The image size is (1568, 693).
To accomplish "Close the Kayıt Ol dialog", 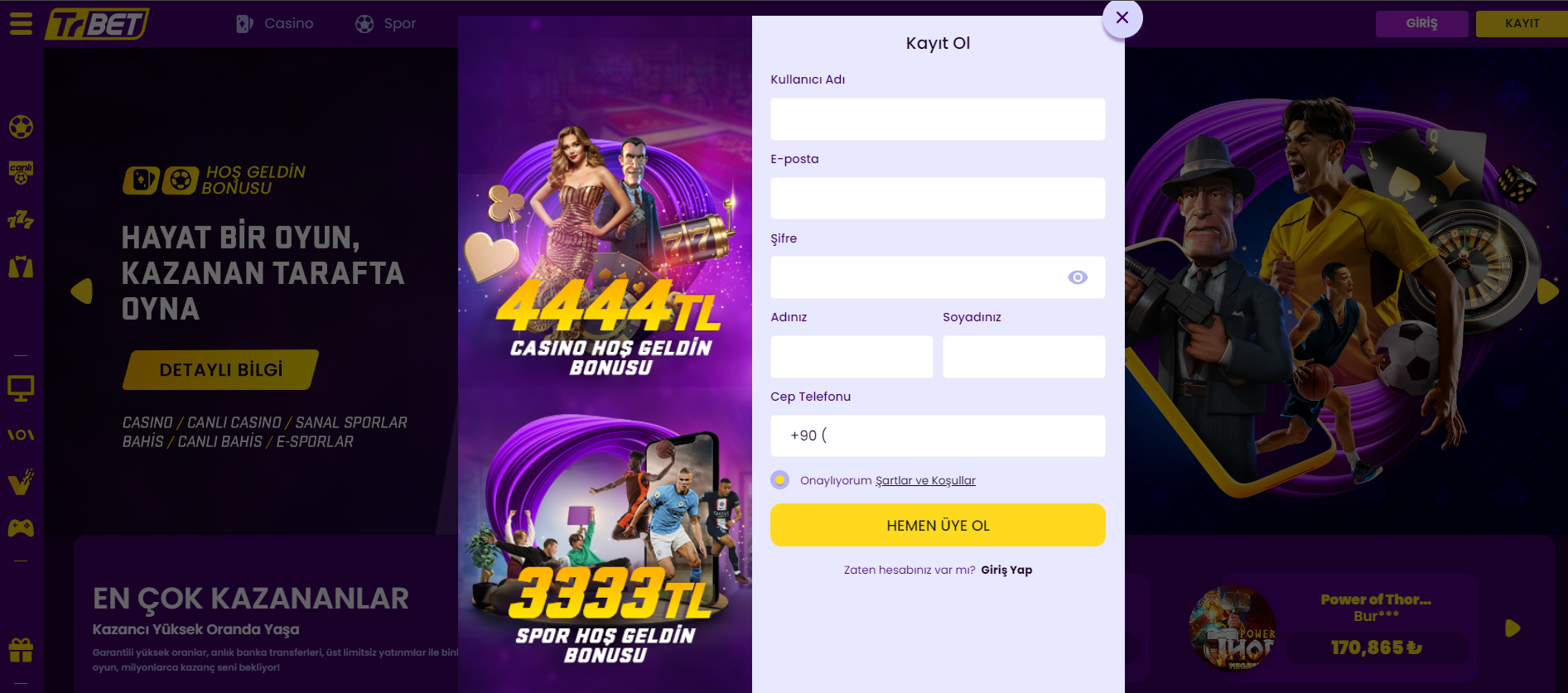I will coord(1122,17).
